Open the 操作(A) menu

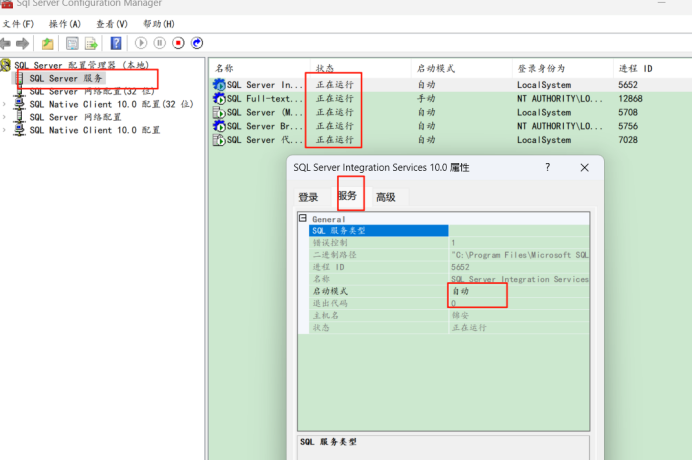tap(65, 23)
